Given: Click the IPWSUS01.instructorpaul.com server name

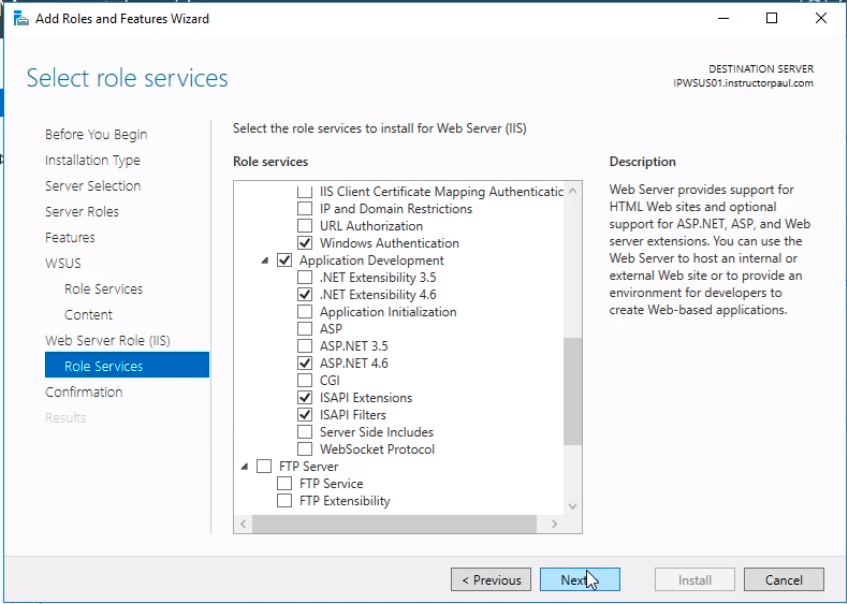Looking at the screenshot, I should tap(743, 83).
